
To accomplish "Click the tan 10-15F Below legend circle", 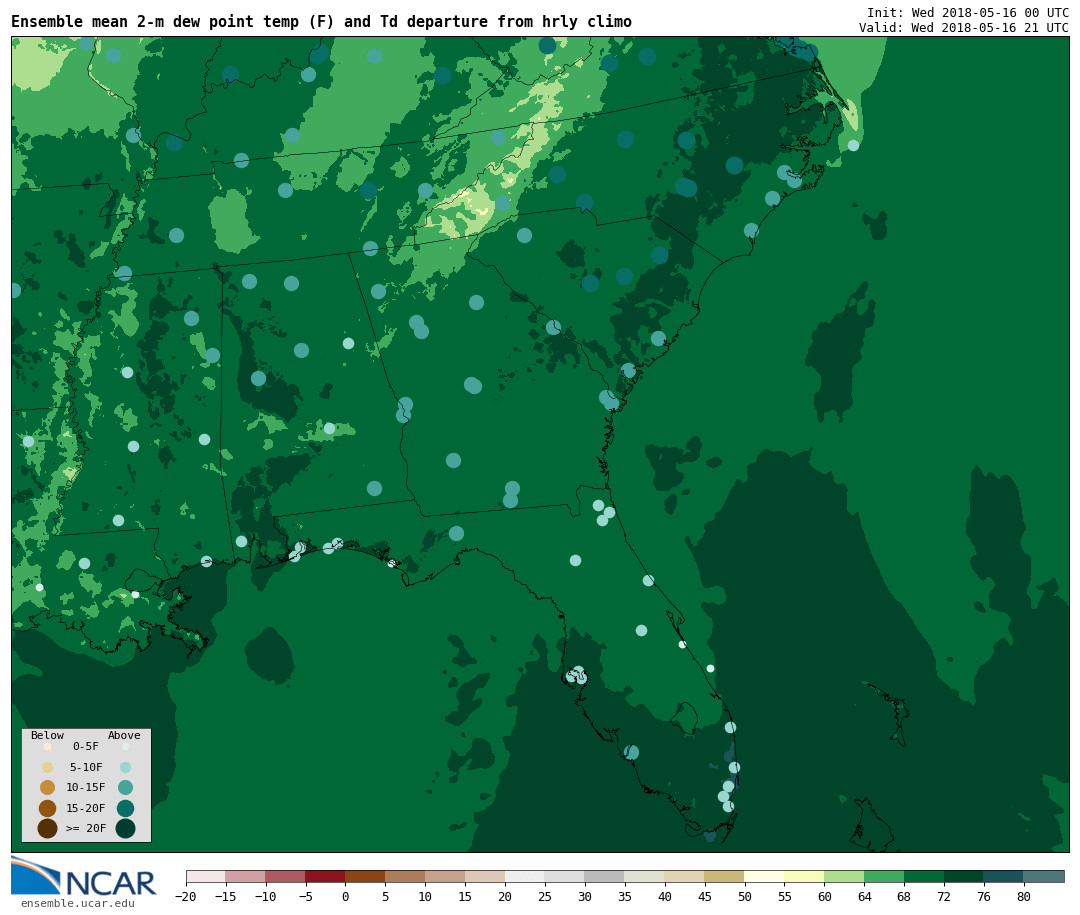I will tap(47, 787).
